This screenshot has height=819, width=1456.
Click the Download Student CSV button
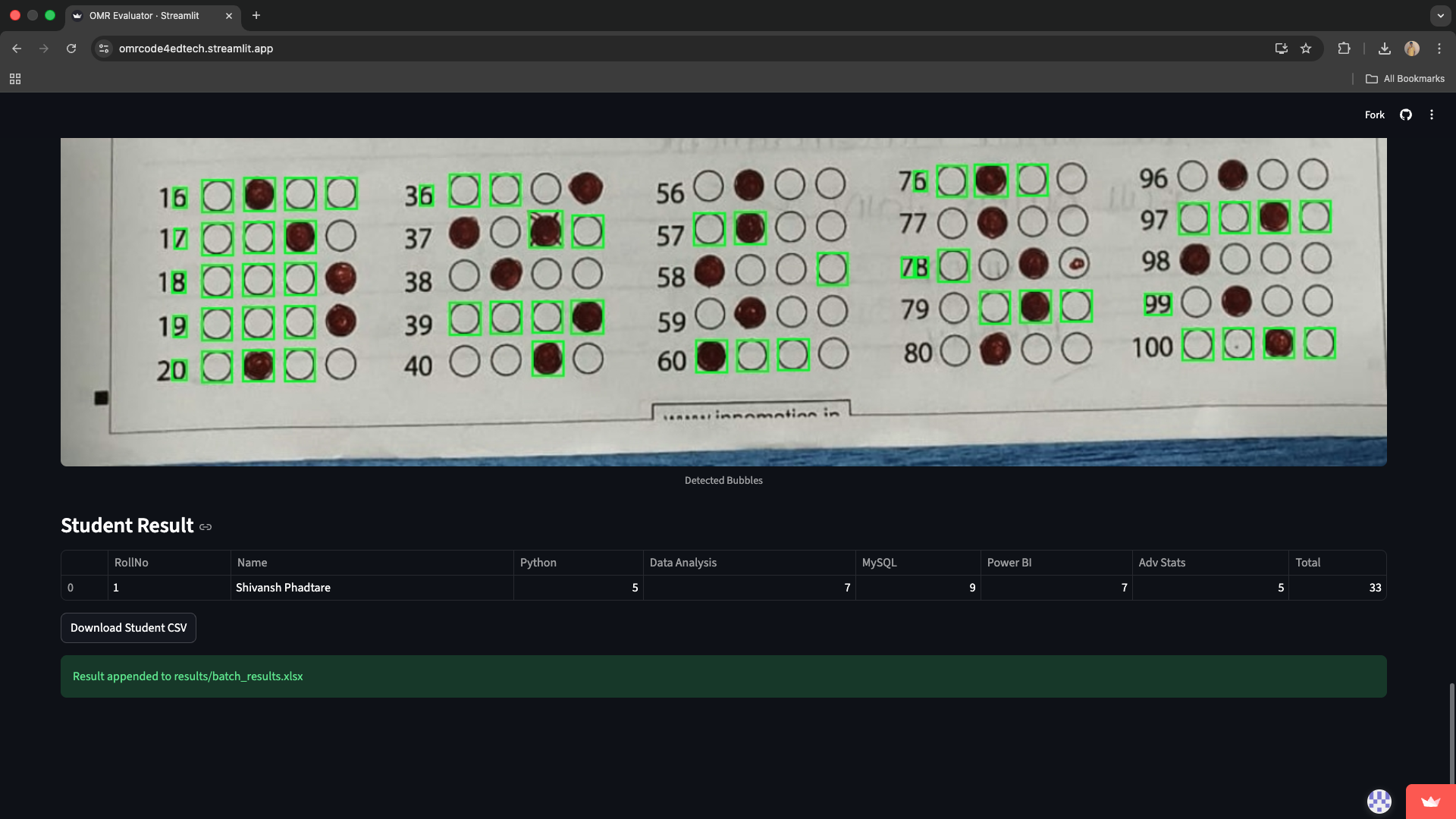pyautogui.click(x=128, y=628)
